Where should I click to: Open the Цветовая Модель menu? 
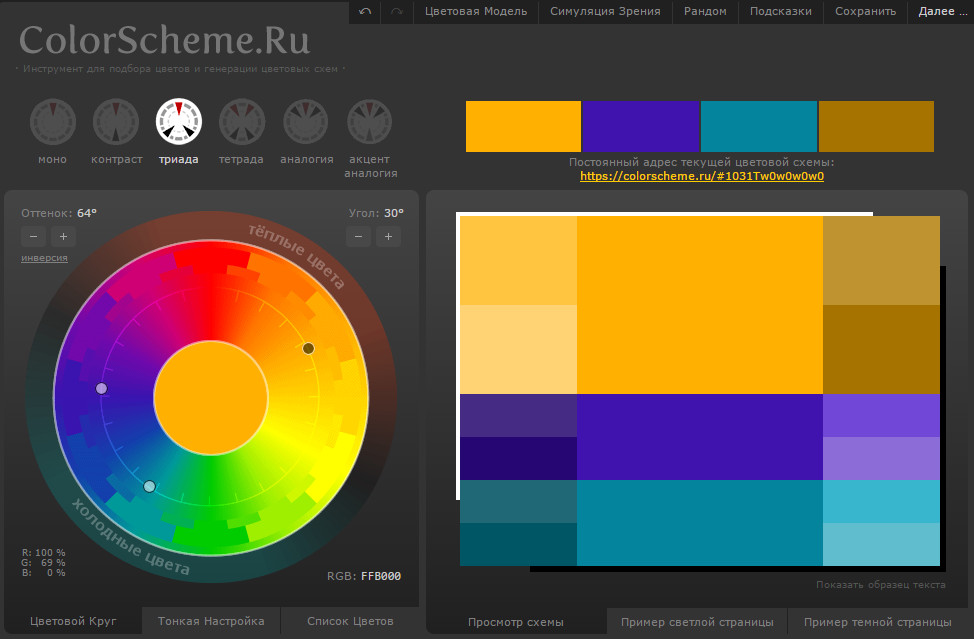click(476, 11)
